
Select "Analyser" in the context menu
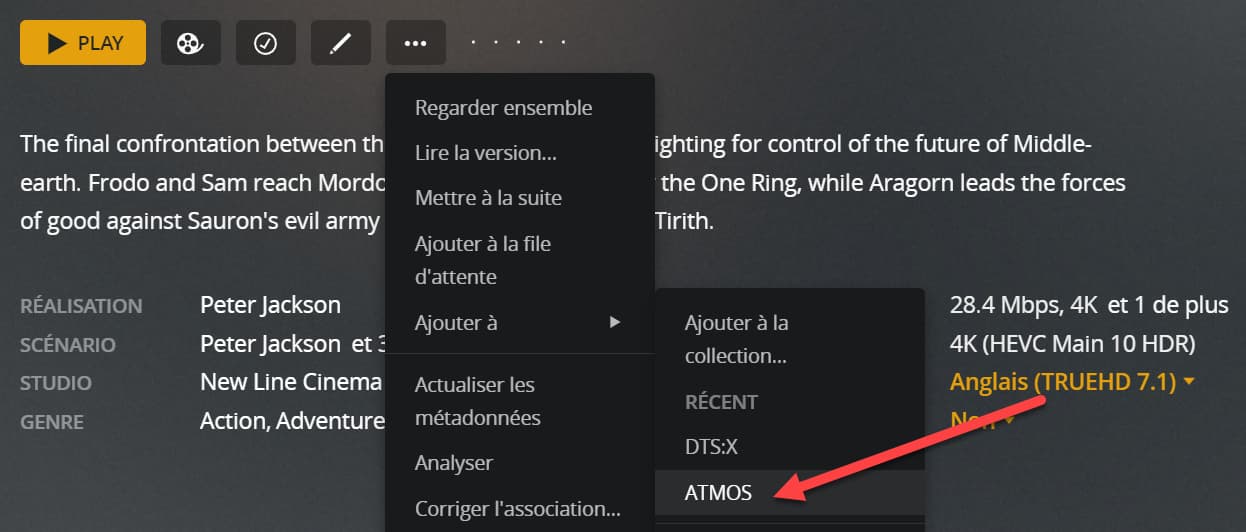click(x=453, y=463)
